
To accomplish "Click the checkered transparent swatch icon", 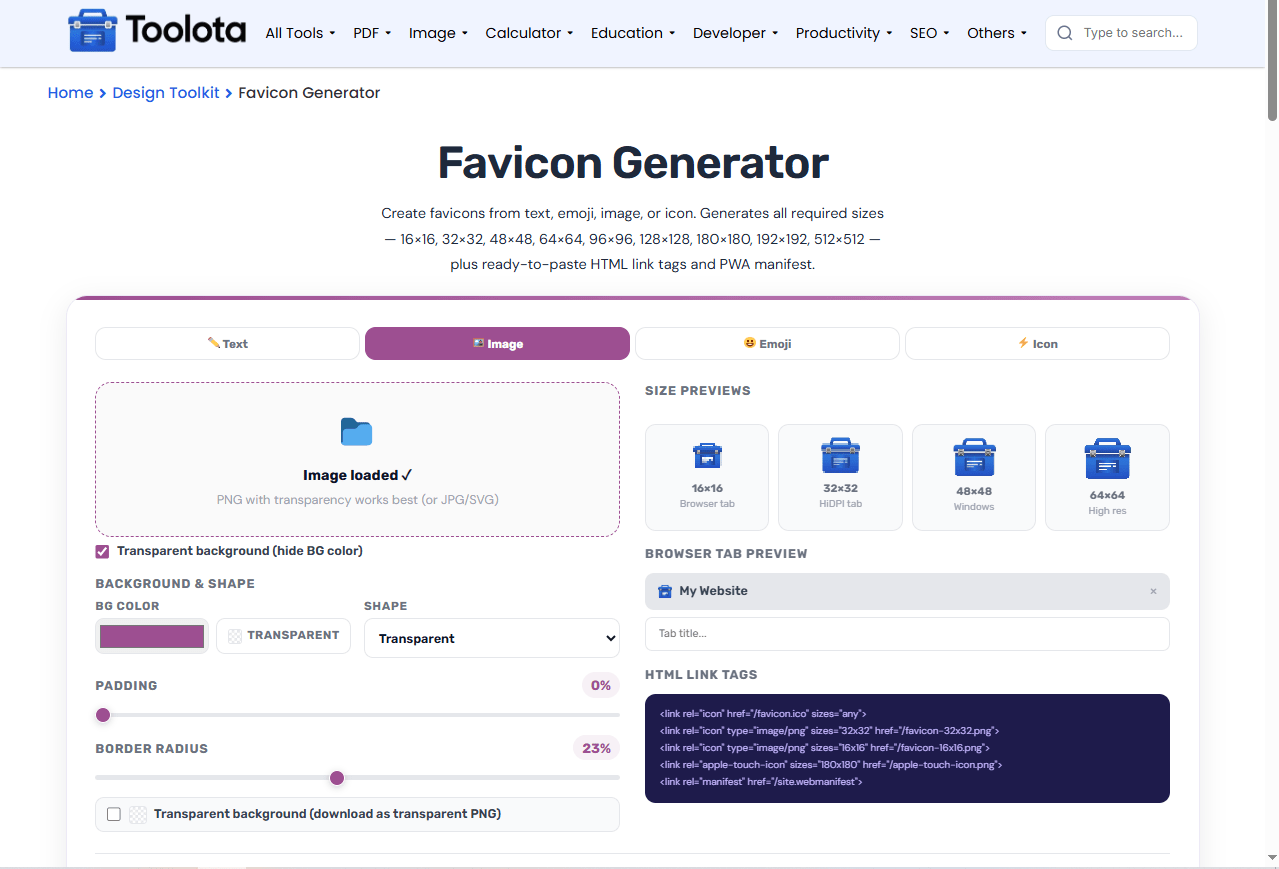I will [x=235, y=636].
